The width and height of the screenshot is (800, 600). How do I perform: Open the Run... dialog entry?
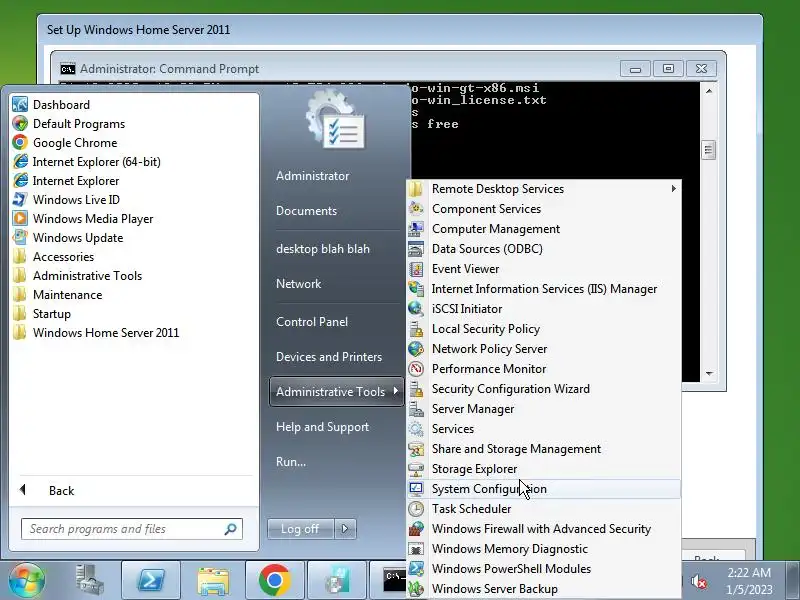tap(291, 462)
